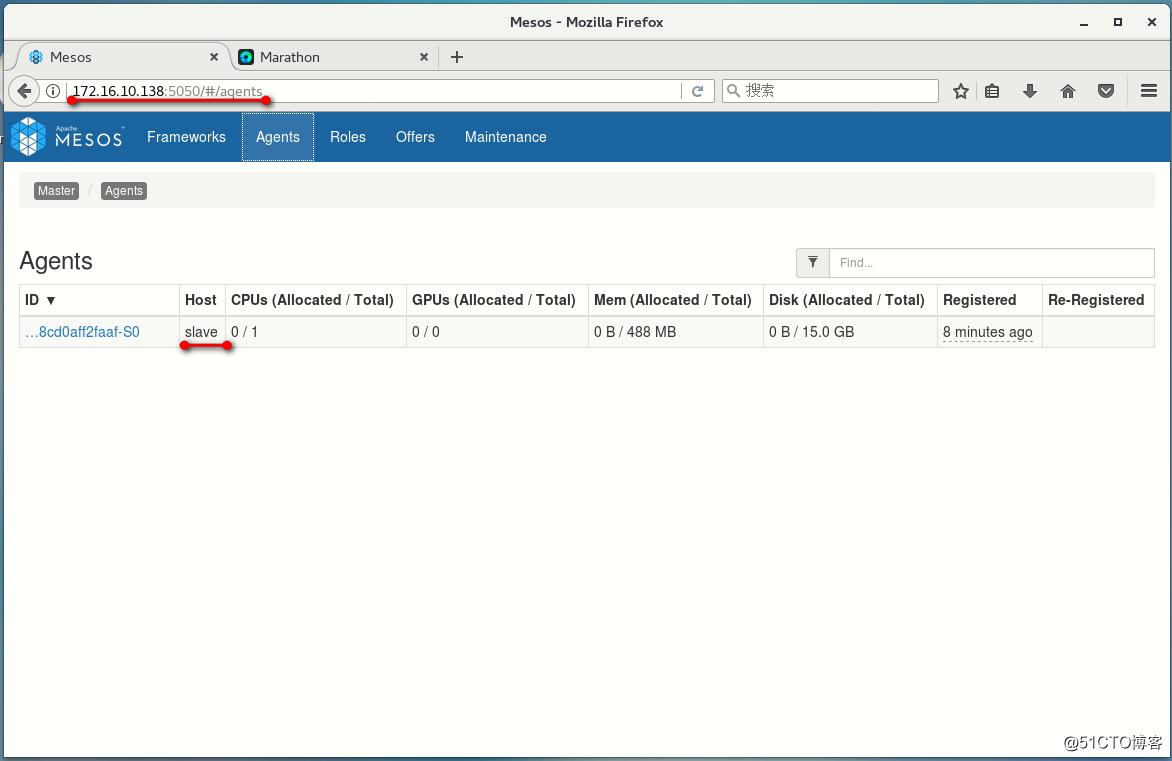Minimize the Firefox window

1084,23
